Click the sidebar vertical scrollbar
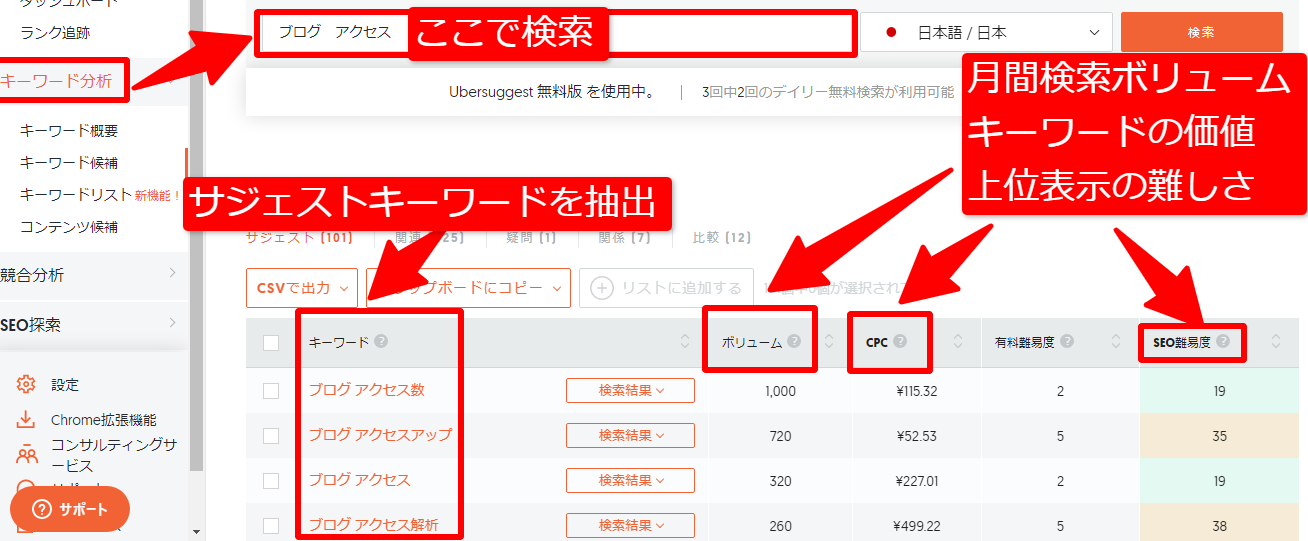Screen dimensions: 1308x541 (196, 235)
